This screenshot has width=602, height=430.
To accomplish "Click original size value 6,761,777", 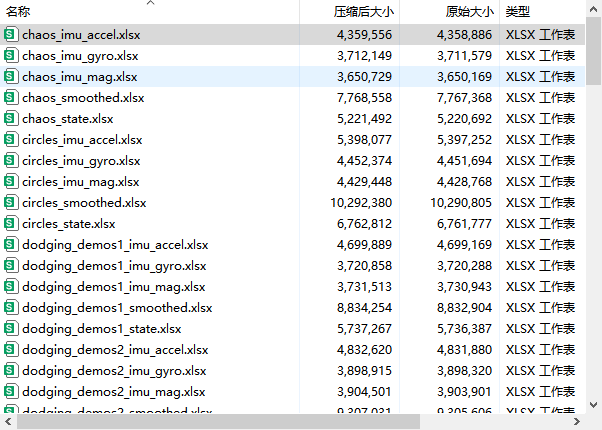I will coord(464,224).
